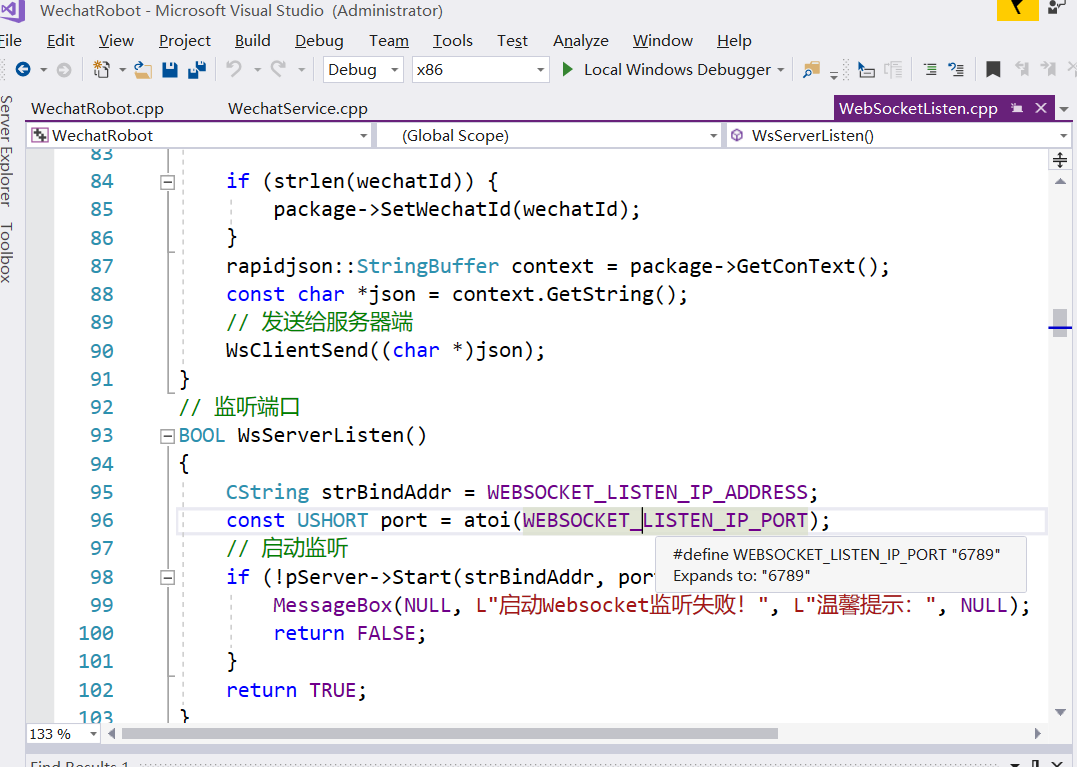Save the current file with the floppy icon

tap(170, 69)
